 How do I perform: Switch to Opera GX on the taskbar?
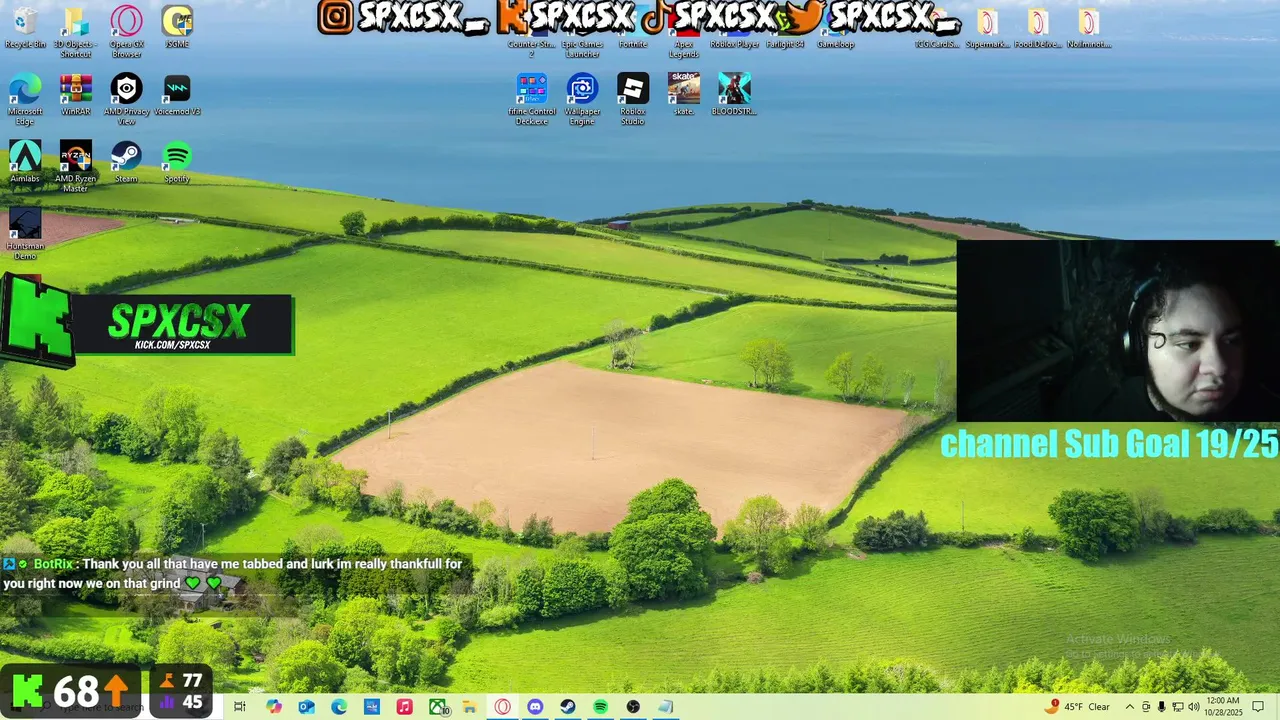tap(502, 707)
